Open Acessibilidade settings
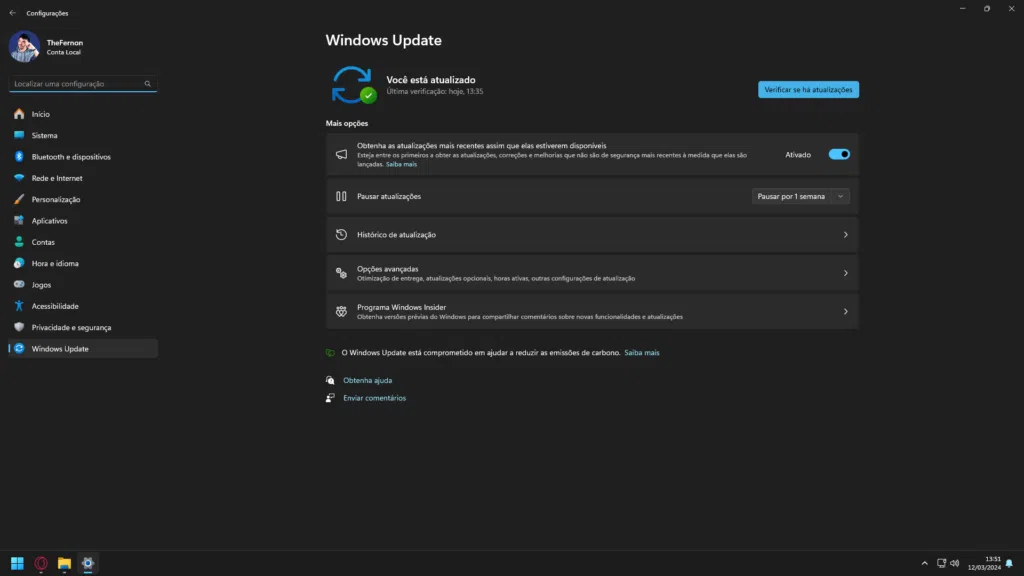This screenshot has height=576, width=1024. (x=55, y=305)
